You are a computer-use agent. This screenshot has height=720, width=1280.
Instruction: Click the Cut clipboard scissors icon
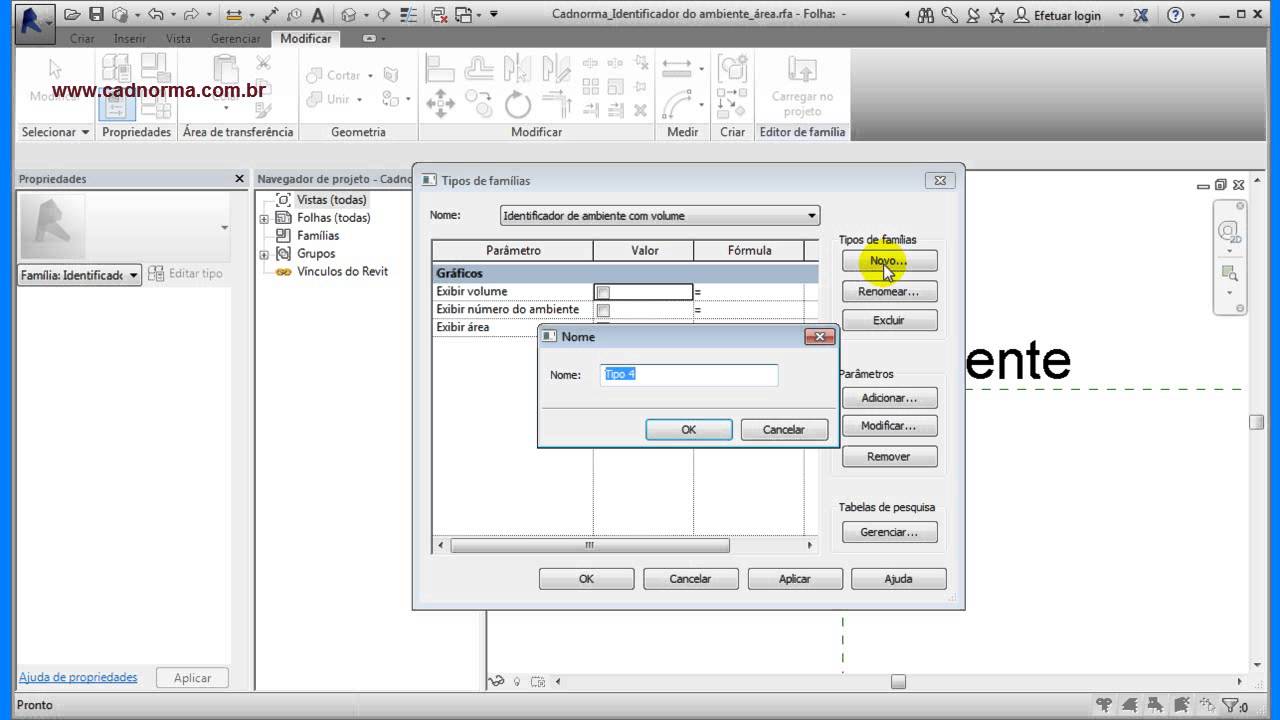click(263, 63)
